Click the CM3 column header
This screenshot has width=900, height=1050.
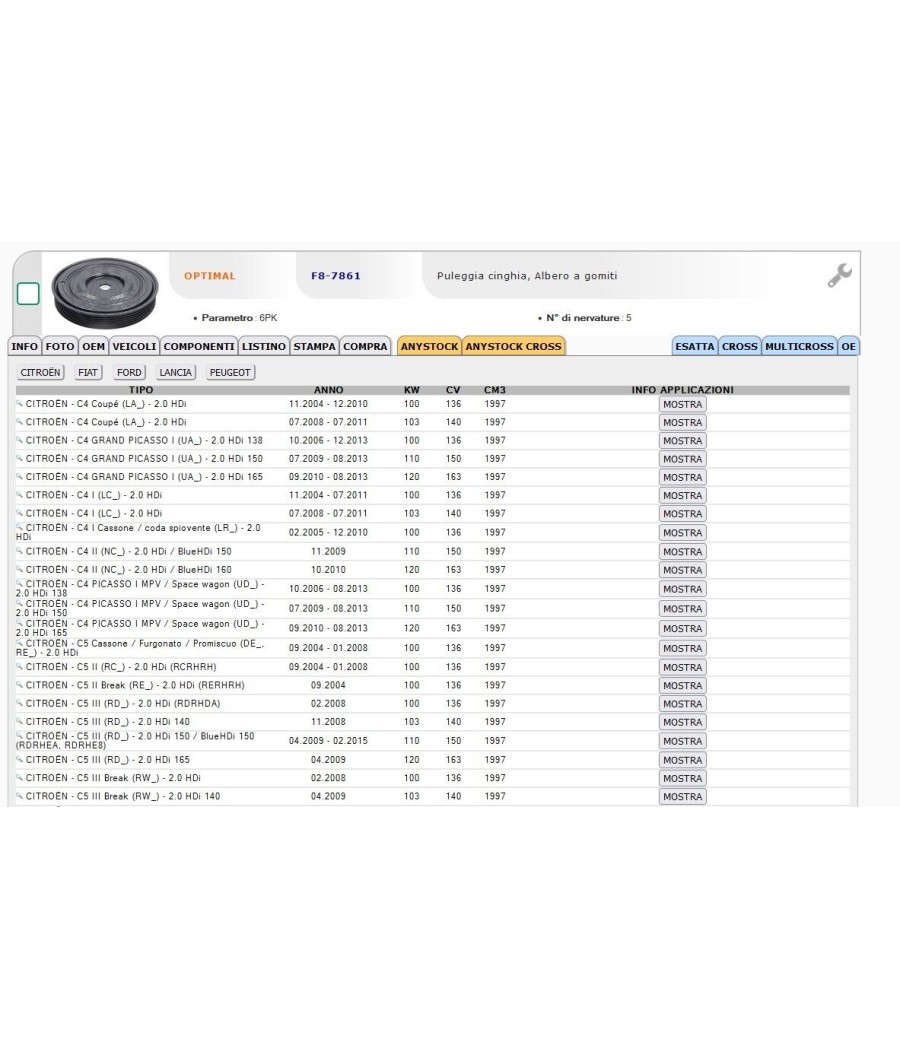(x=495, y=390)
